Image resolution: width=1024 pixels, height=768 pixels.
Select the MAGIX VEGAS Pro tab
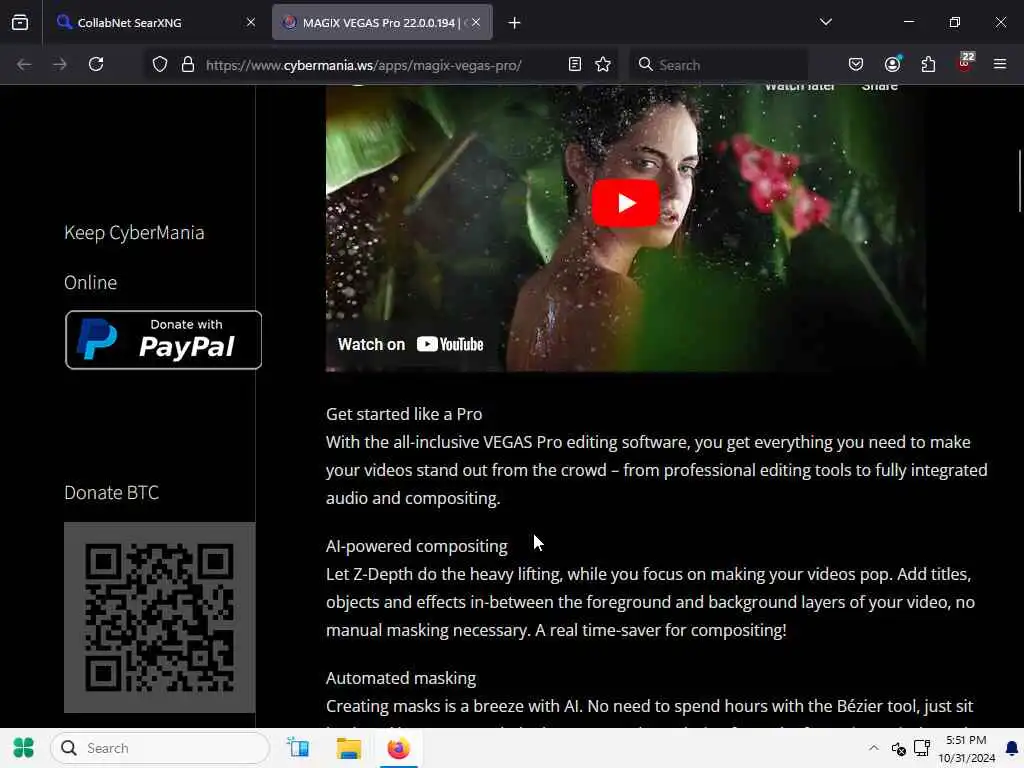(x=382, y=23)
